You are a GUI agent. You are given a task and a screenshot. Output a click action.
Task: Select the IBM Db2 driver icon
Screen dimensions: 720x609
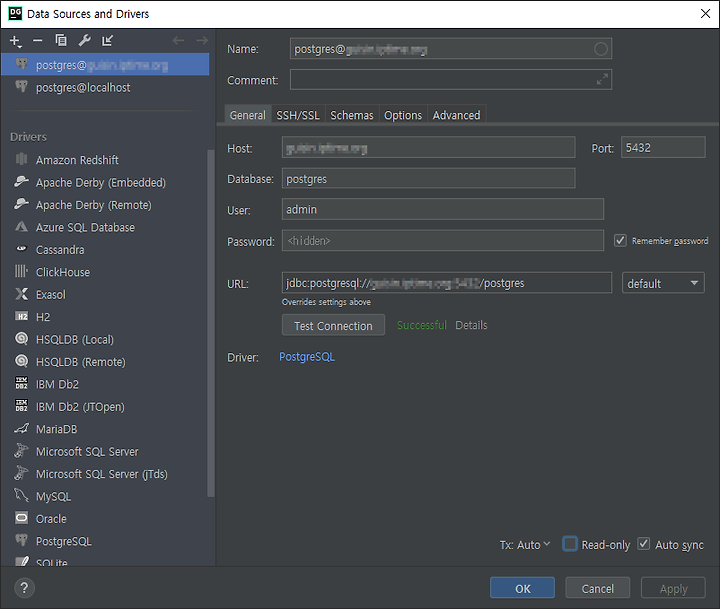pyautogui.click(x=21, y=383)
